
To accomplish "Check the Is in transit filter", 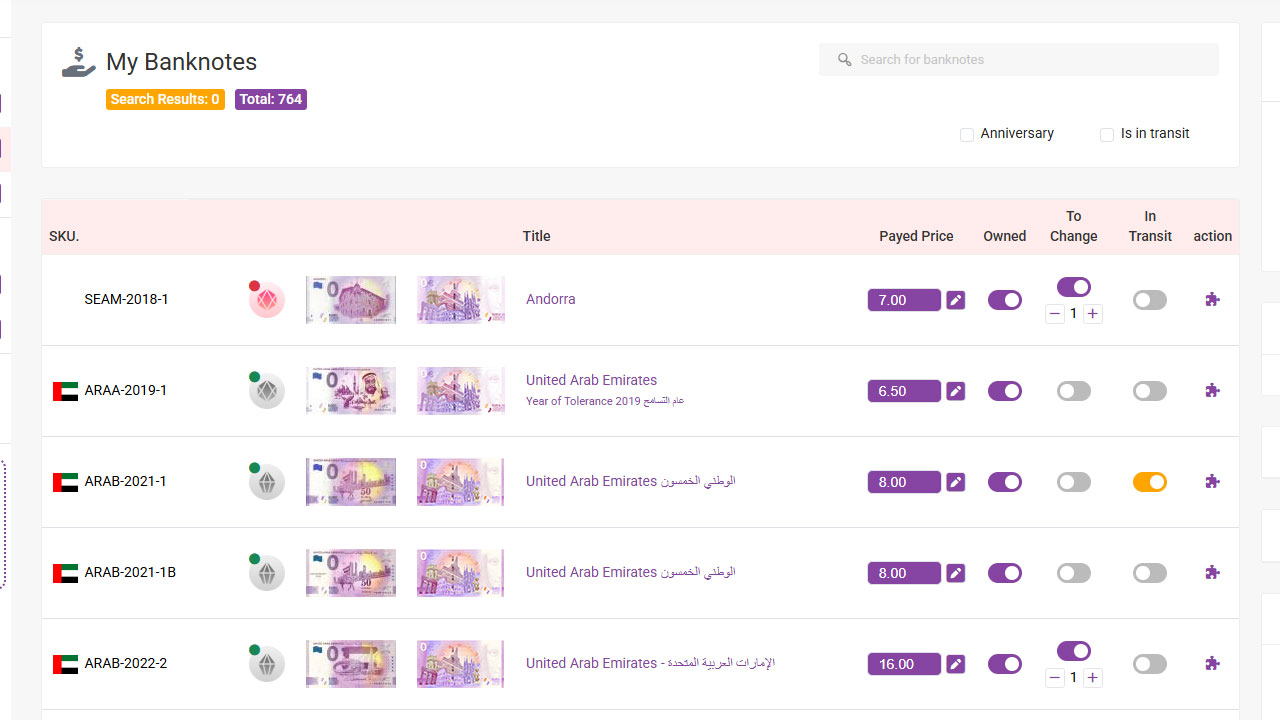I will coord(1107,135).
